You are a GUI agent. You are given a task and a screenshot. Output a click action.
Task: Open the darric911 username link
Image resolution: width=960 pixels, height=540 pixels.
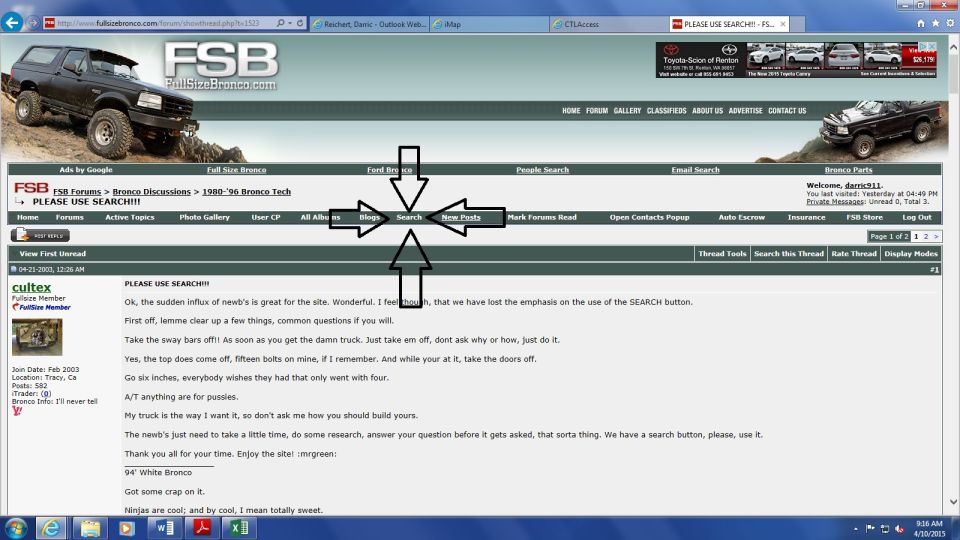(x=863, y=185)
